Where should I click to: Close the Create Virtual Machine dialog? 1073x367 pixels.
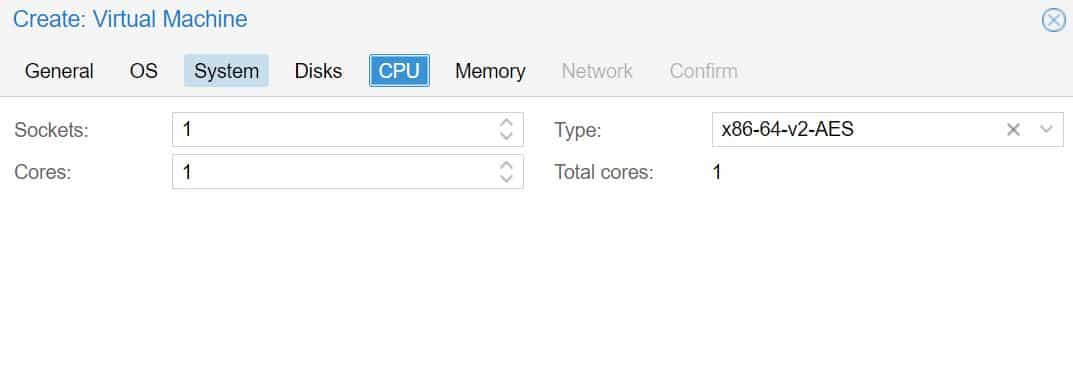(1053, 20)
